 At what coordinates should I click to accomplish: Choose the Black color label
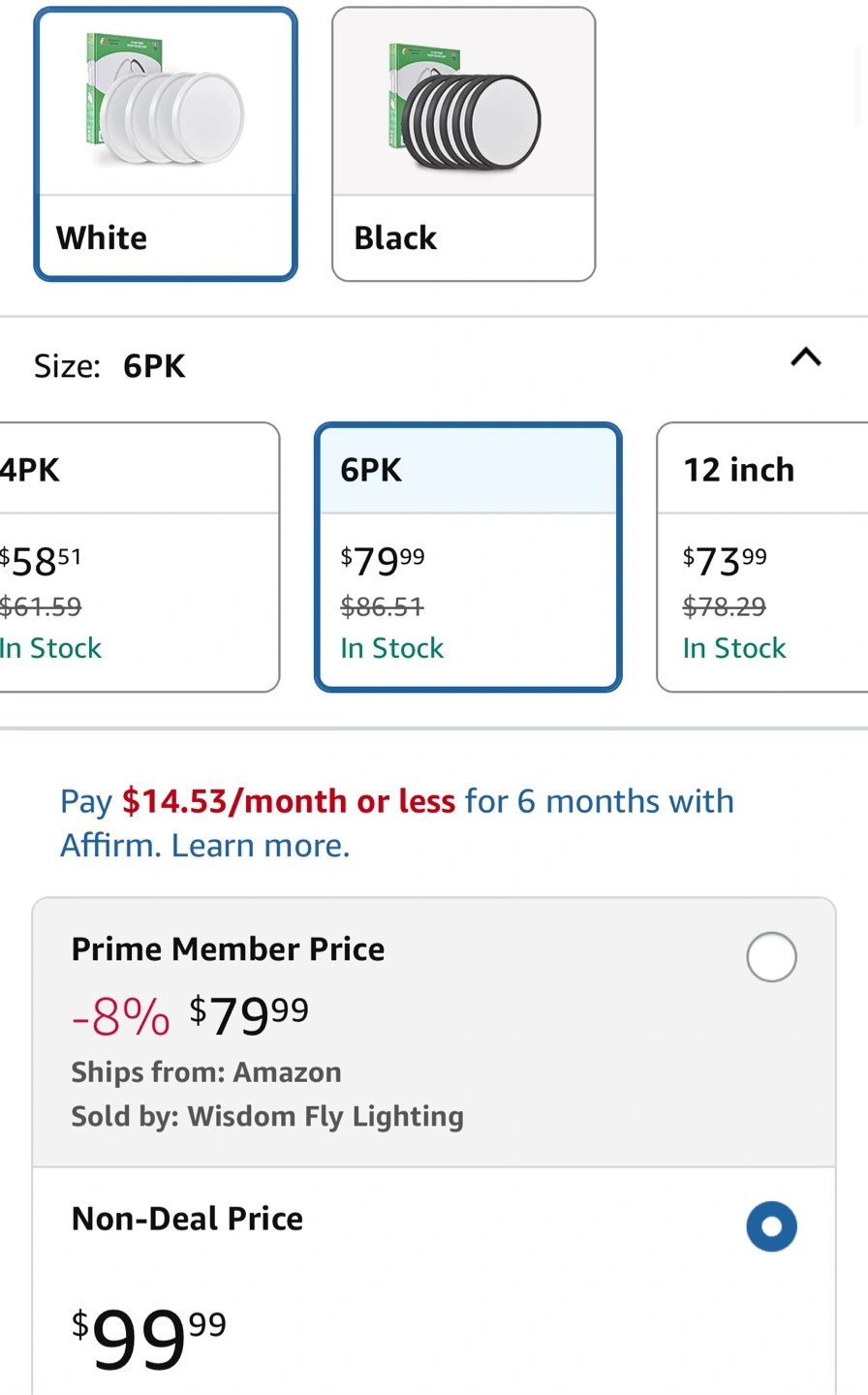coord(395,238)
